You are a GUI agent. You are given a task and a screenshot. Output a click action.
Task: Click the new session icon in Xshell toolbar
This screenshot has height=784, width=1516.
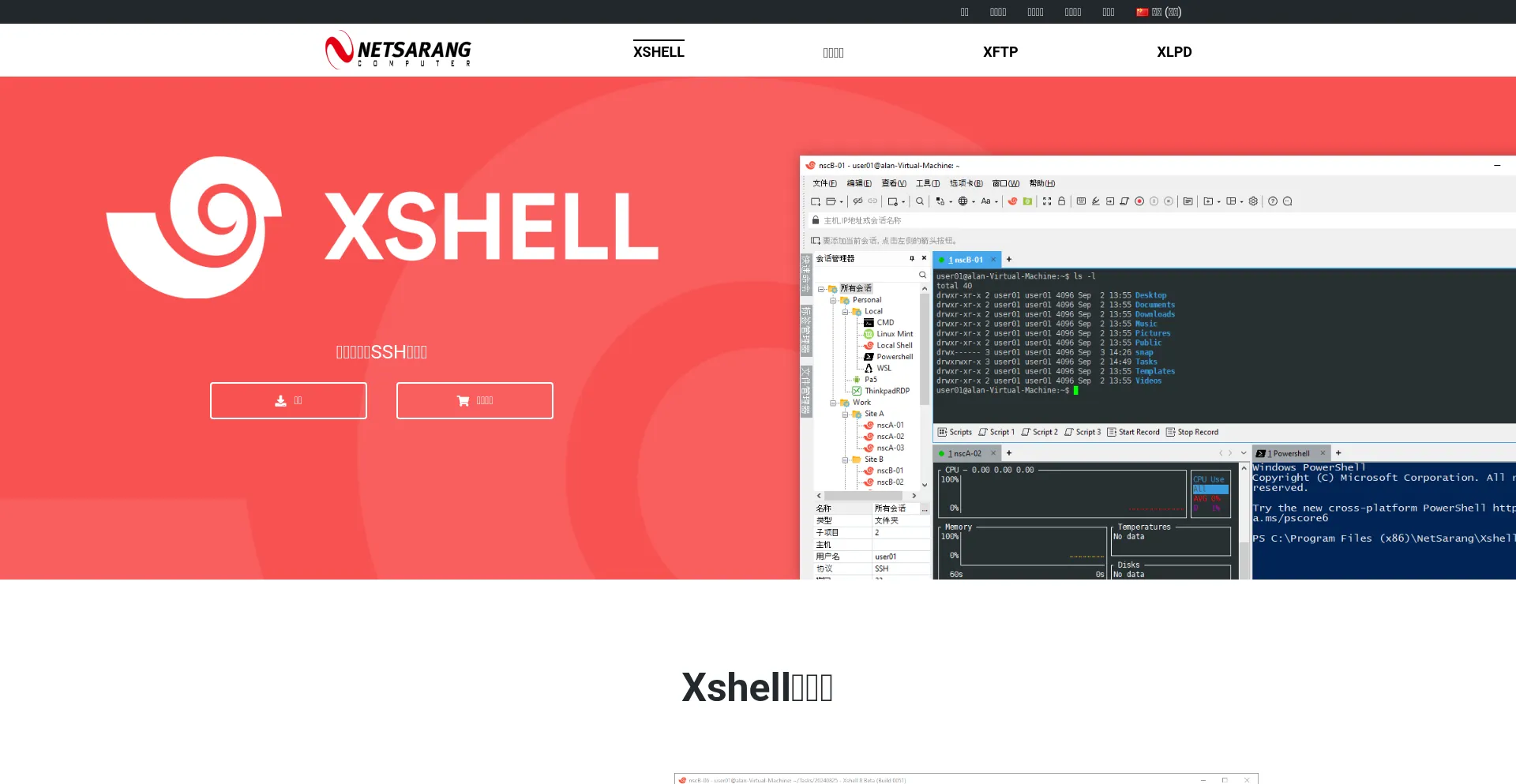click(x=816, y=201)
